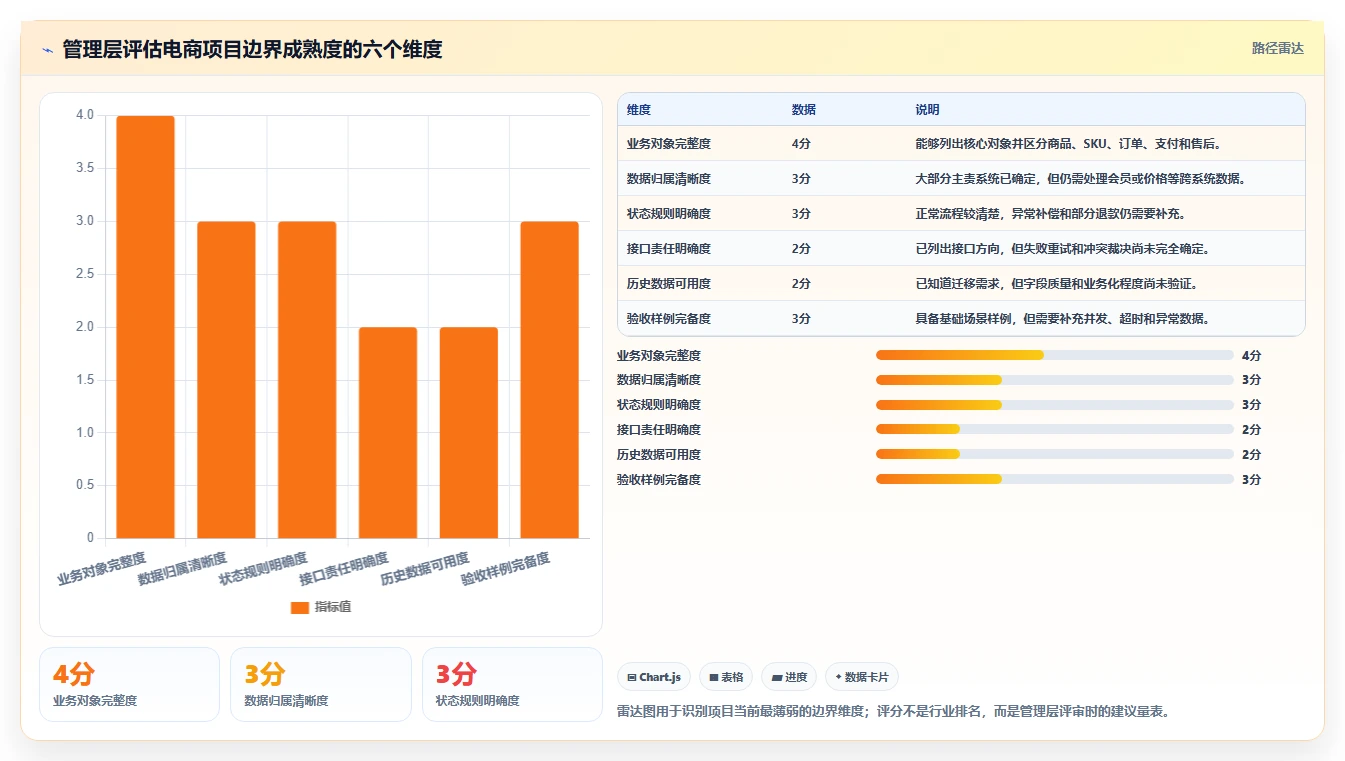Click y-axis tick label 4.0

pos(85,116)
